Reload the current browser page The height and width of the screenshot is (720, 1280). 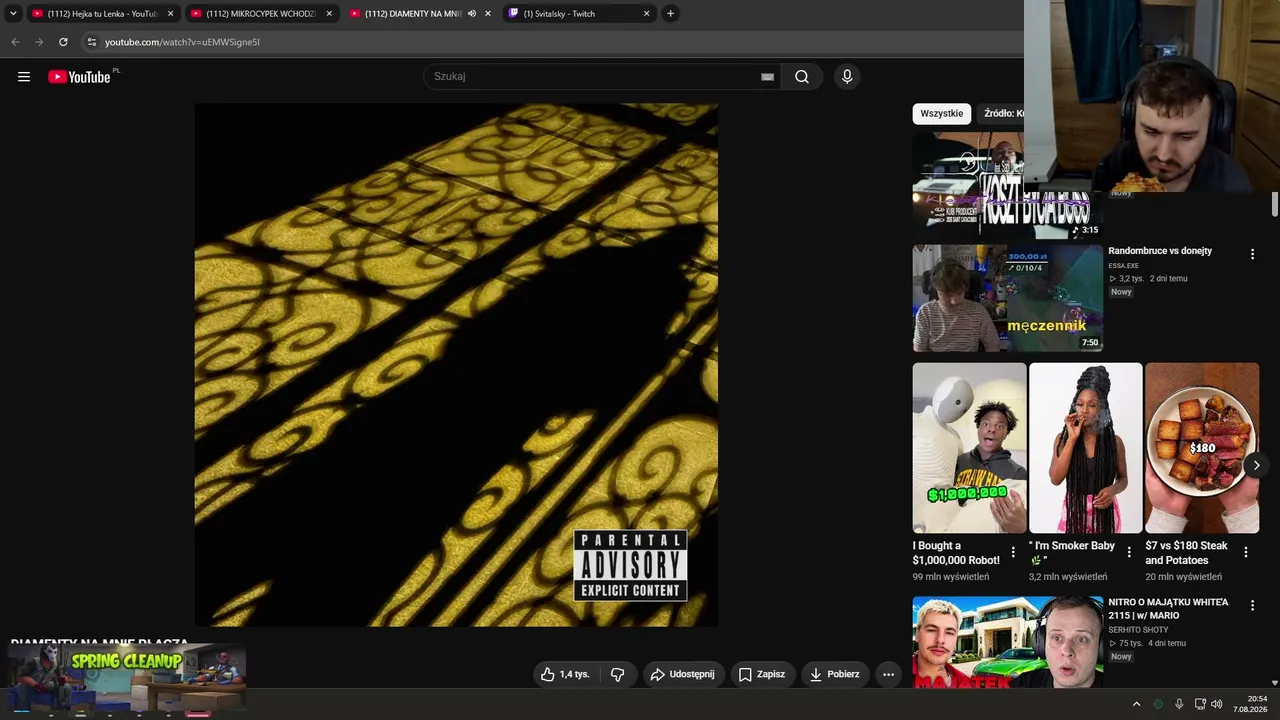pyautogui.click(x=63, y=42)
